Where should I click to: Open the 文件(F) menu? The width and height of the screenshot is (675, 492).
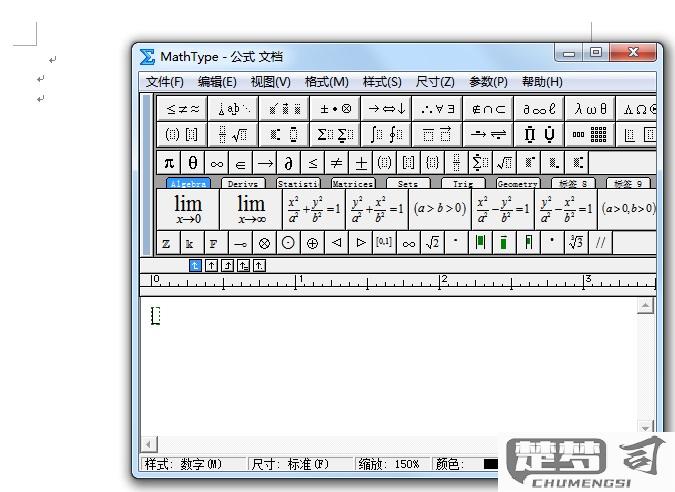click(164, 82)
